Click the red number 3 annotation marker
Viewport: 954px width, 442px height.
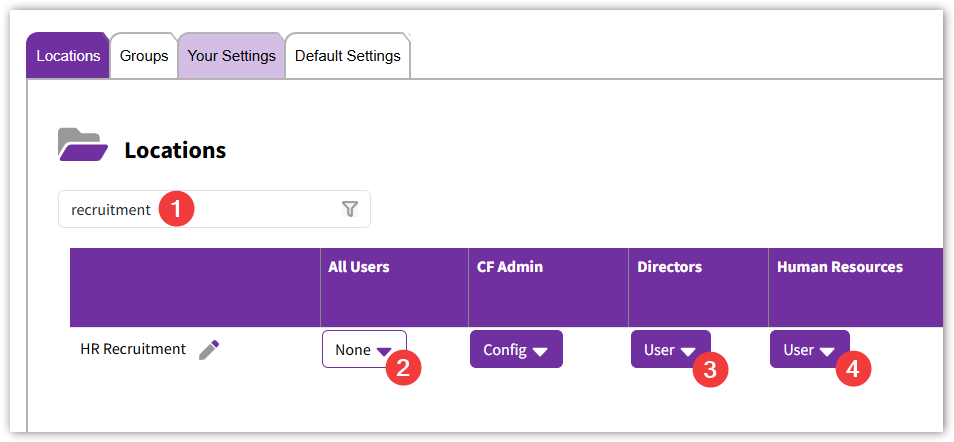coord(710,368)
